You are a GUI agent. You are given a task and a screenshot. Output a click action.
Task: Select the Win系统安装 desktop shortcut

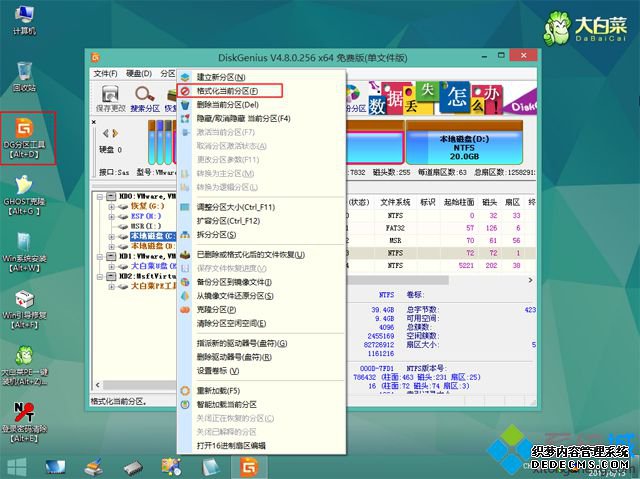24,252
